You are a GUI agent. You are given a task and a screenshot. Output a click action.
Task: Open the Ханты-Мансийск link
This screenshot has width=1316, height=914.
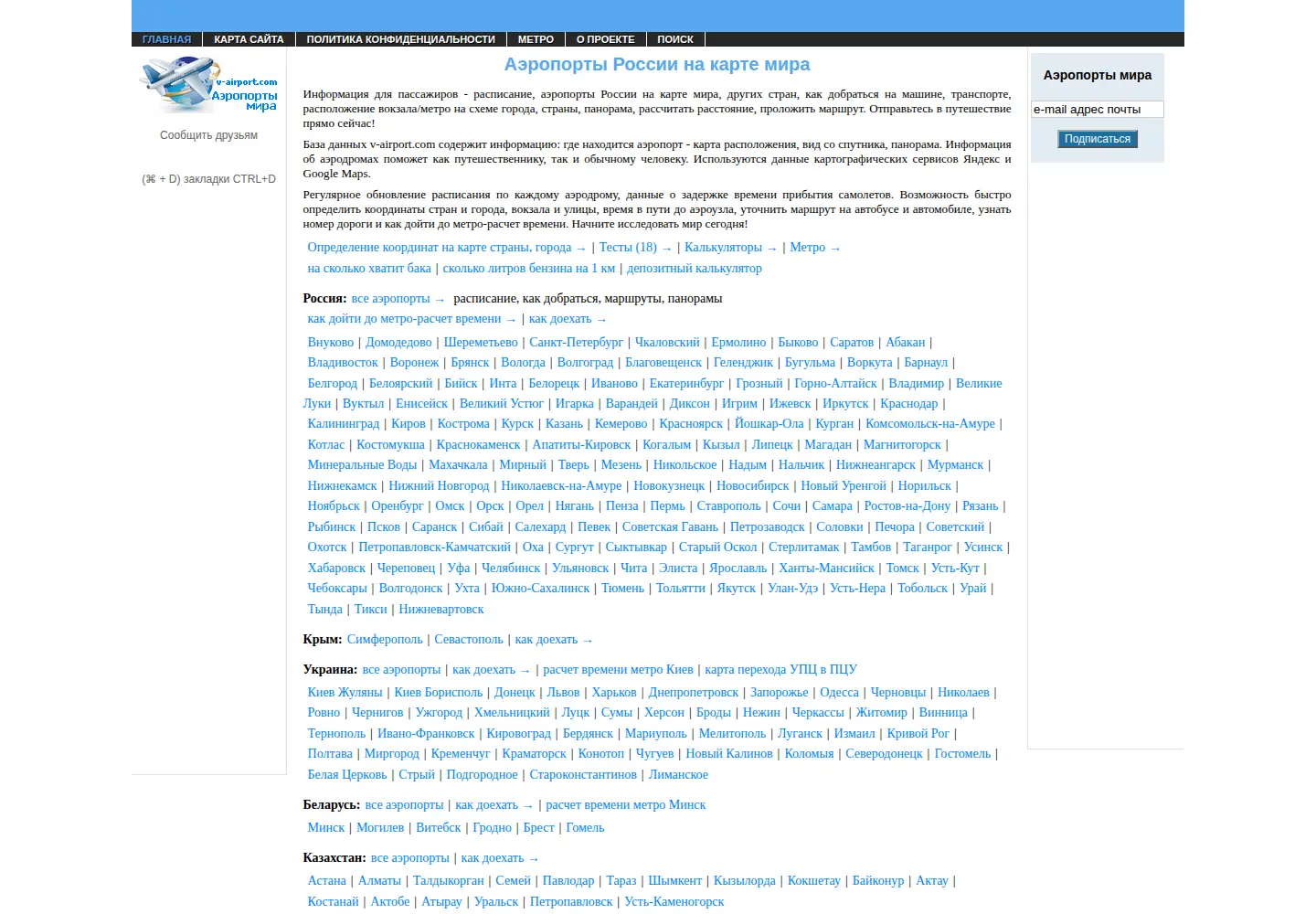coord(826,569)
